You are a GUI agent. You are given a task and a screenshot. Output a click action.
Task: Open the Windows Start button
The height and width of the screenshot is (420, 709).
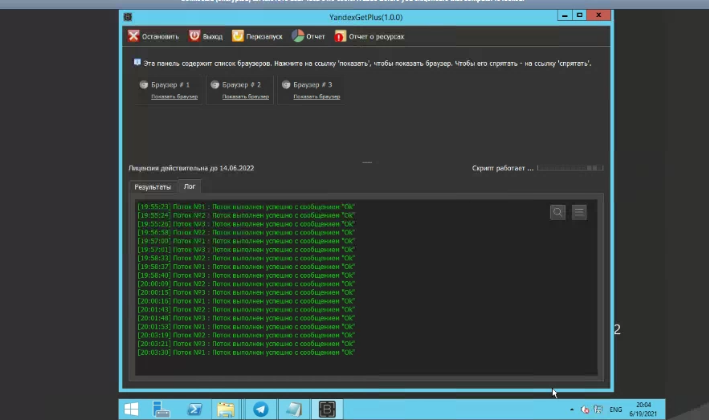point(131,410)
